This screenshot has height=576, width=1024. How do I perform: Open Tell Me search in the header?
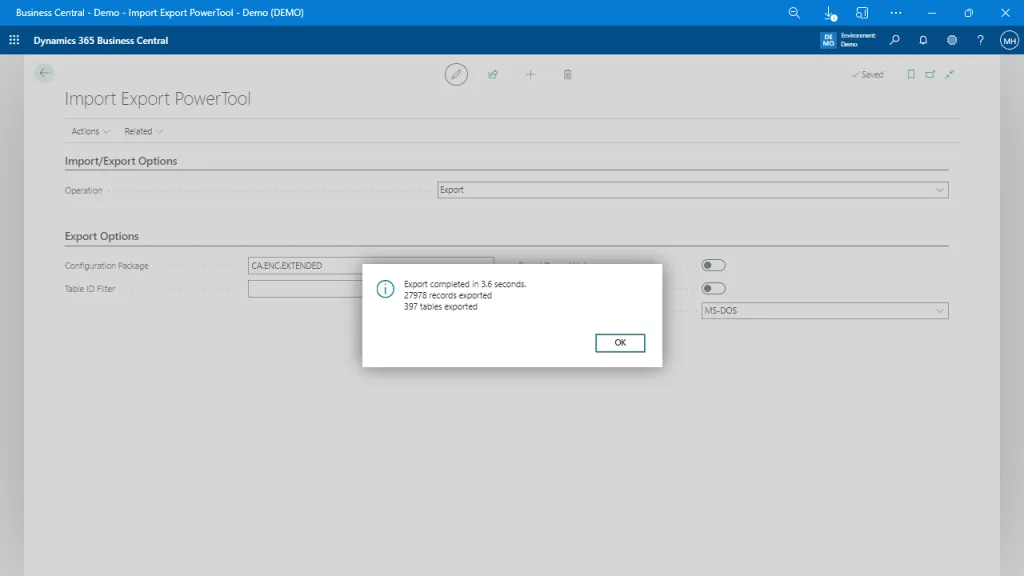point(894,40)
